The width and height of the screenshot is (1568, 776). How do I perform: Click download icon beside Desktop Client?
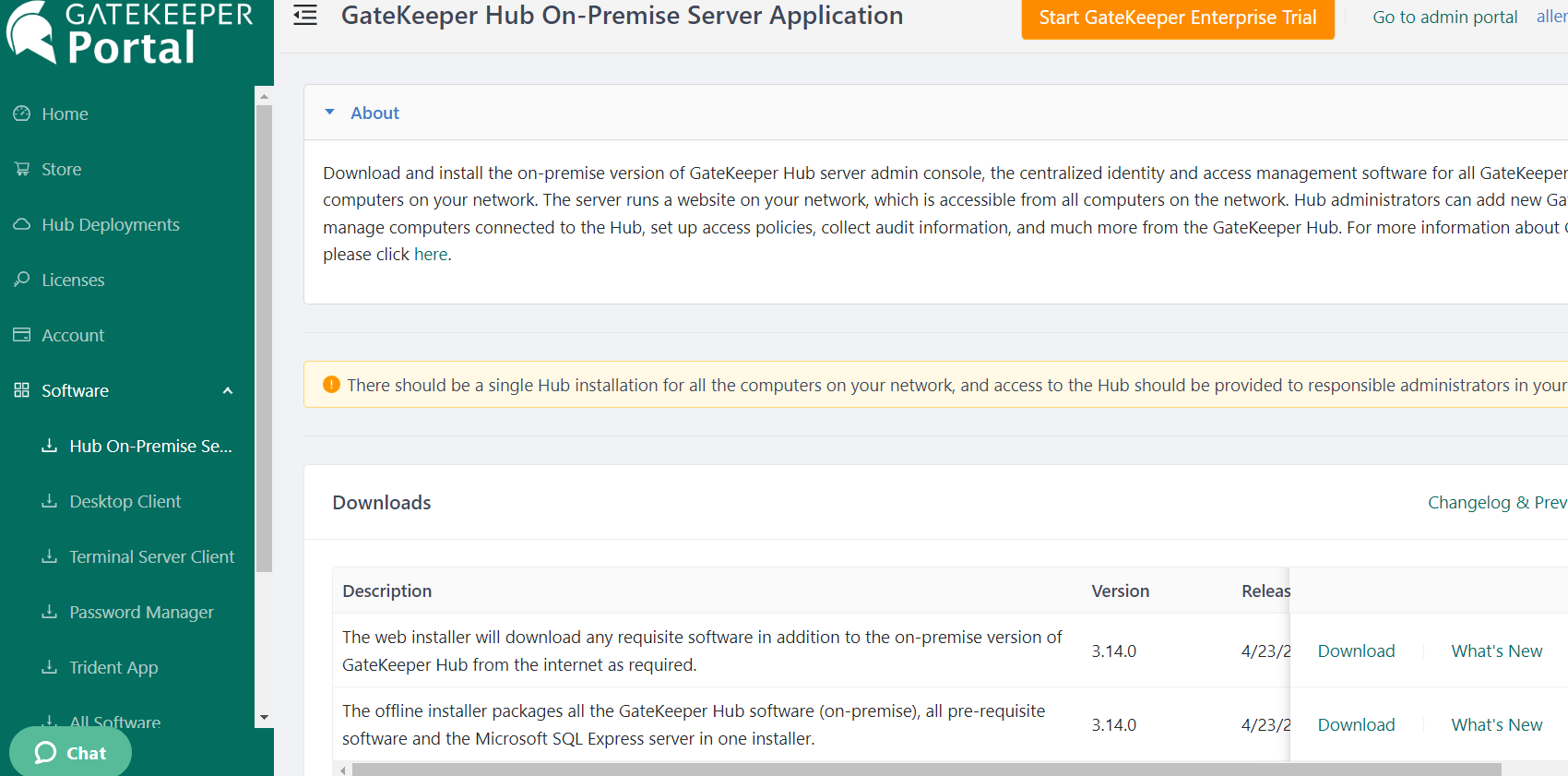click(x=50, y=501)
